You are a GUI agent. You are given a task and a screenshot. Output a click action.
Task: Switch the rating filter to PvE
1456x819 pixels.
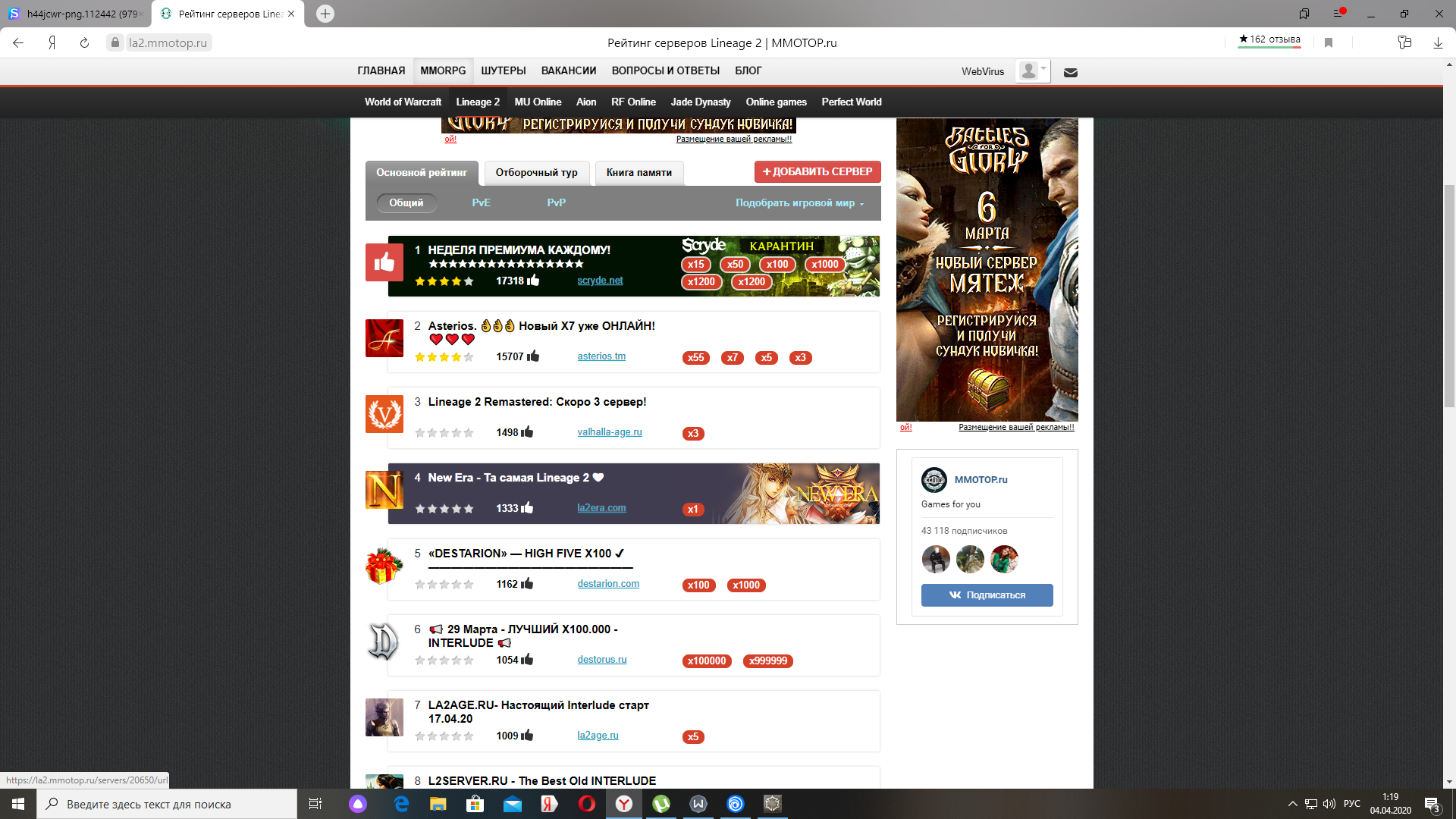coord(481,203)
